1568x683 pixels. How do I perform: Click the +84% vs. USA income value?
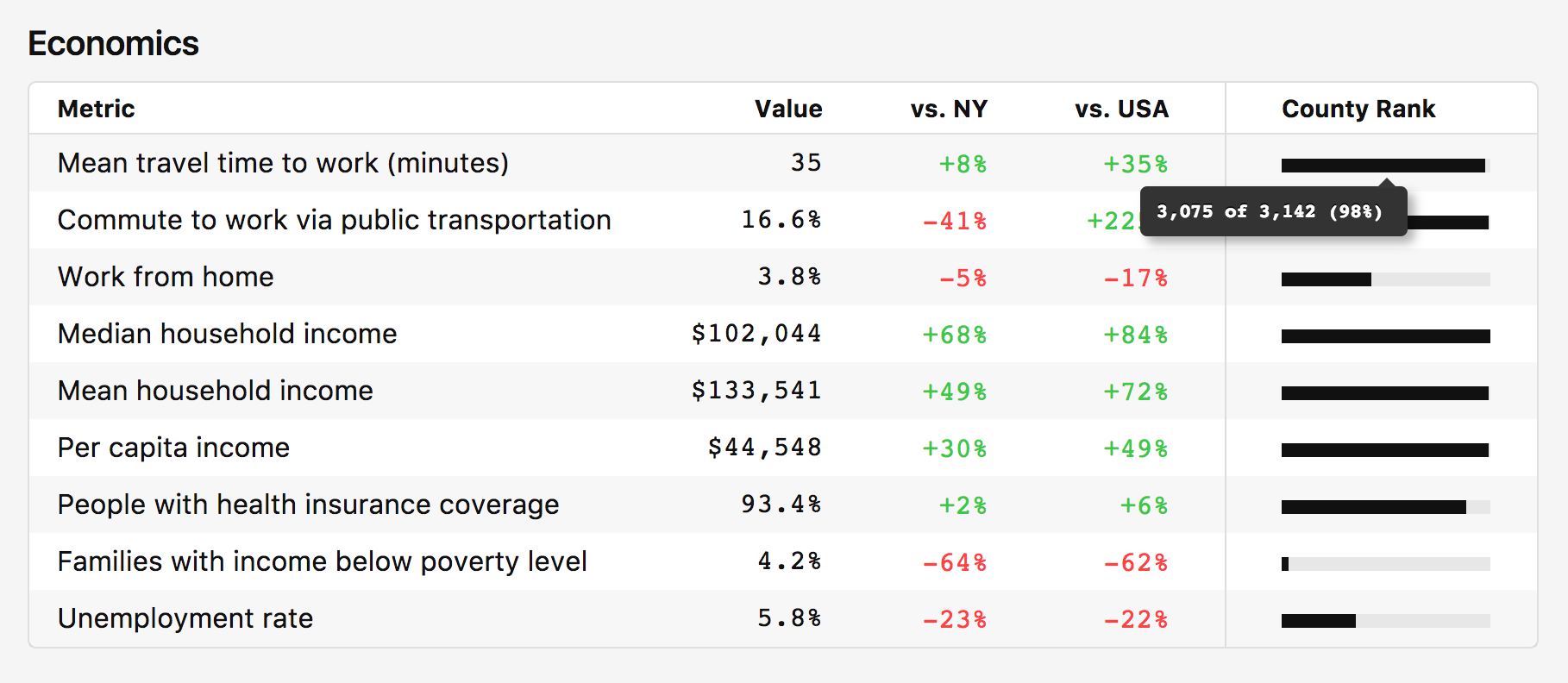(x=1137, y=334)
